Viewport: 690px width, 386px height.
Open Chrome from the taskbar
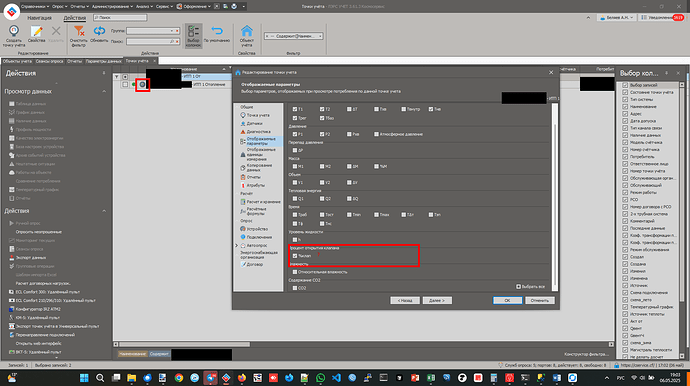point(179,378)
